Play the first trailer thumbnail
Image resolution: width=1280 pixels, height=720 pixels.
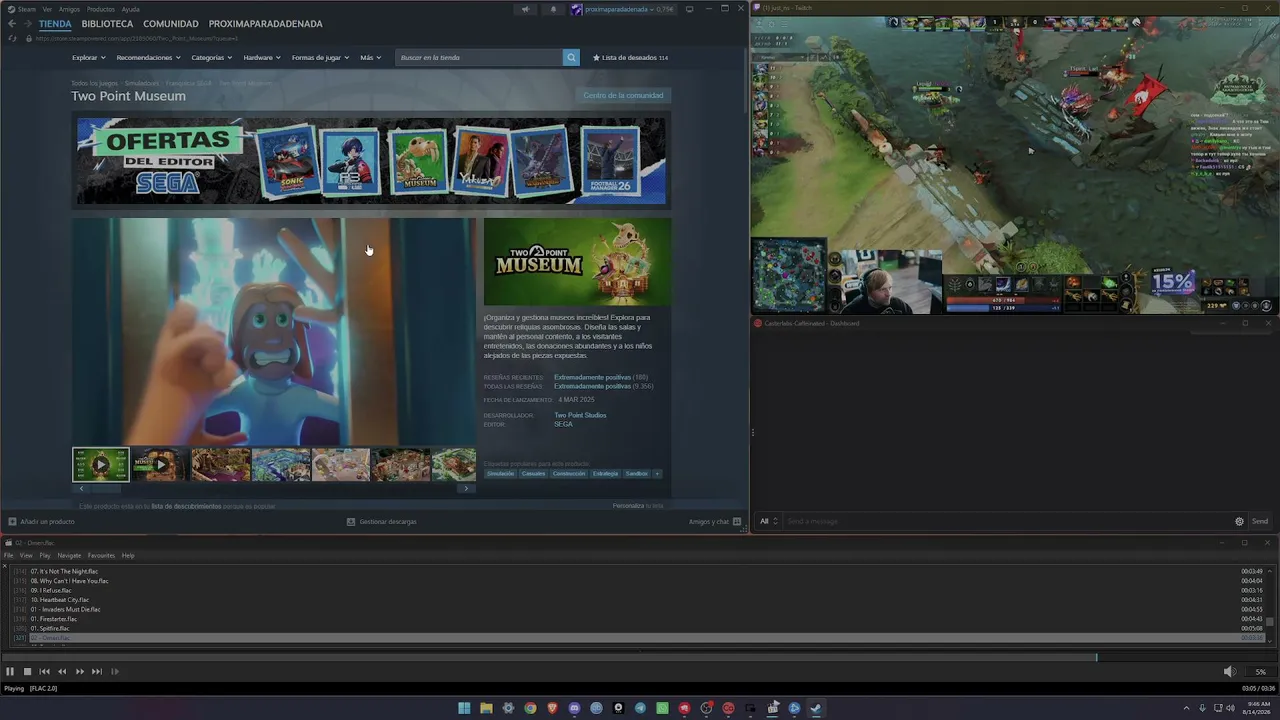pyautogui.click(x=101, y=465)
